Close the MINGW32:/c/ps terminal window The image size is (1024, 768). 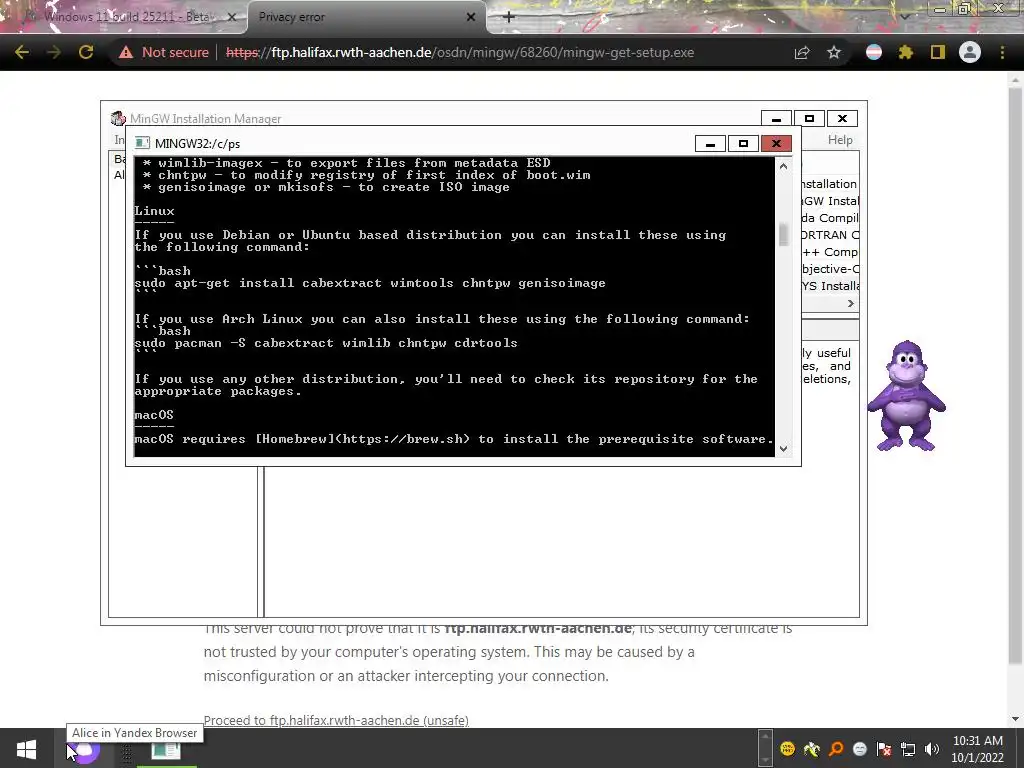(x=776, y=143)
